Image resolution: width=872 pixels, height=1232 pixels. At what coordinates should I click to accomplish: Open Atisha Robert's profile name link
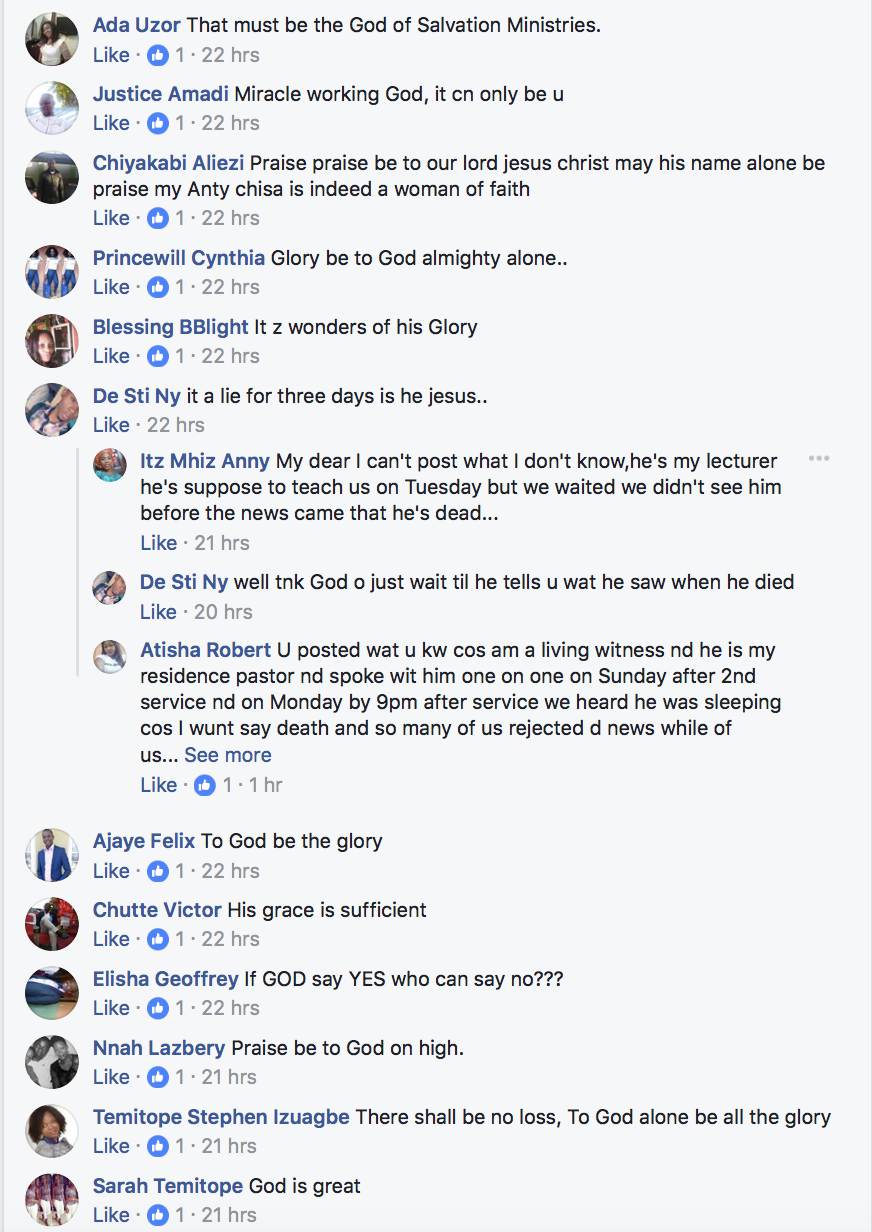206,650
